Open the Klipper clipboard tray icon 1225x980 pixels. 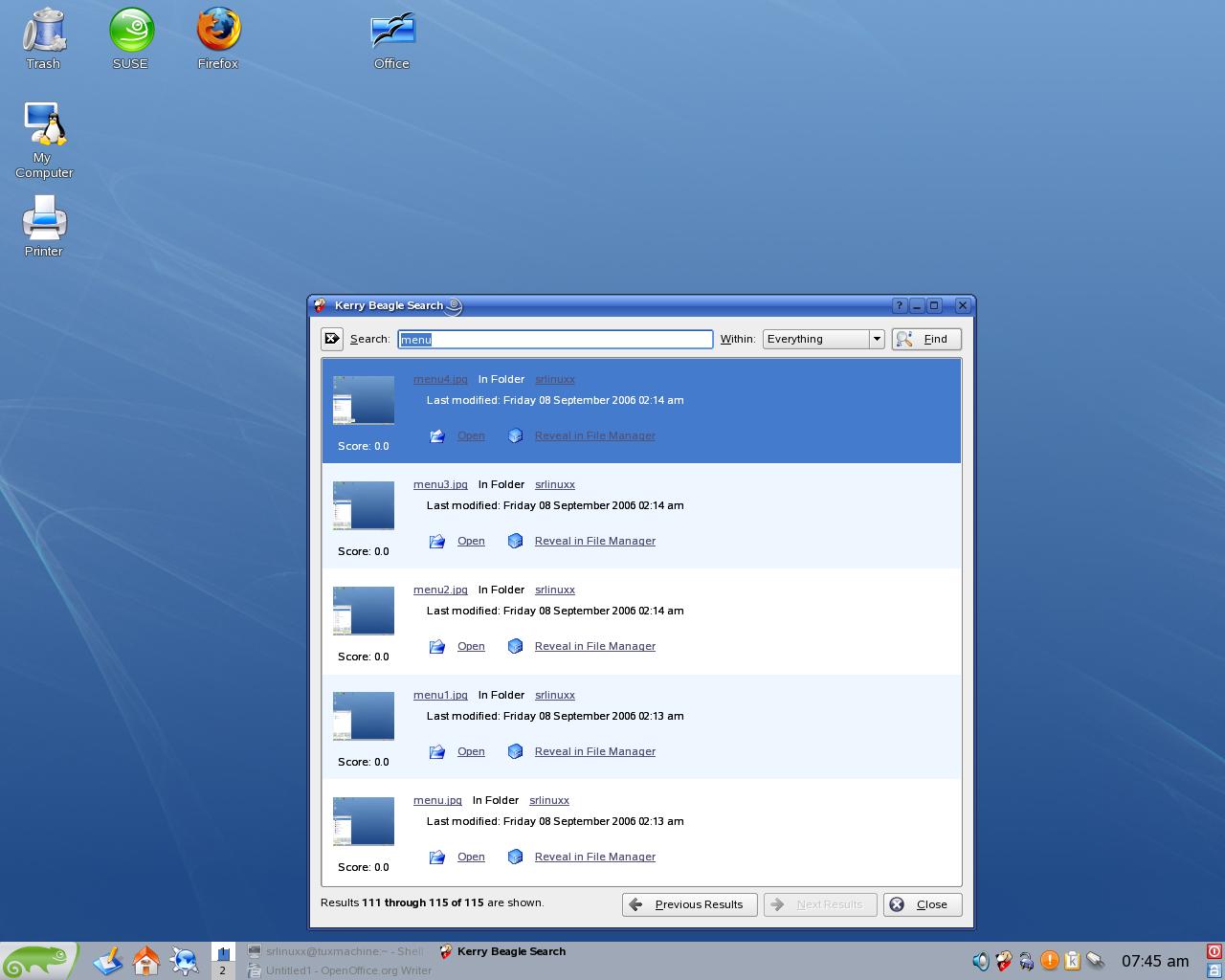(1072, 961)
